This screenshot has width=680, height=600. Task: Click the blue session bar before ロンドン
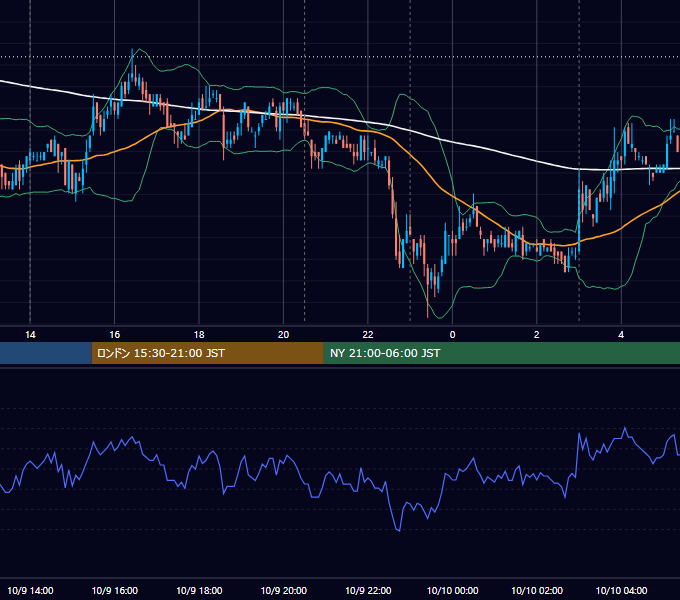pyautogui.click(x=46, y=353)
